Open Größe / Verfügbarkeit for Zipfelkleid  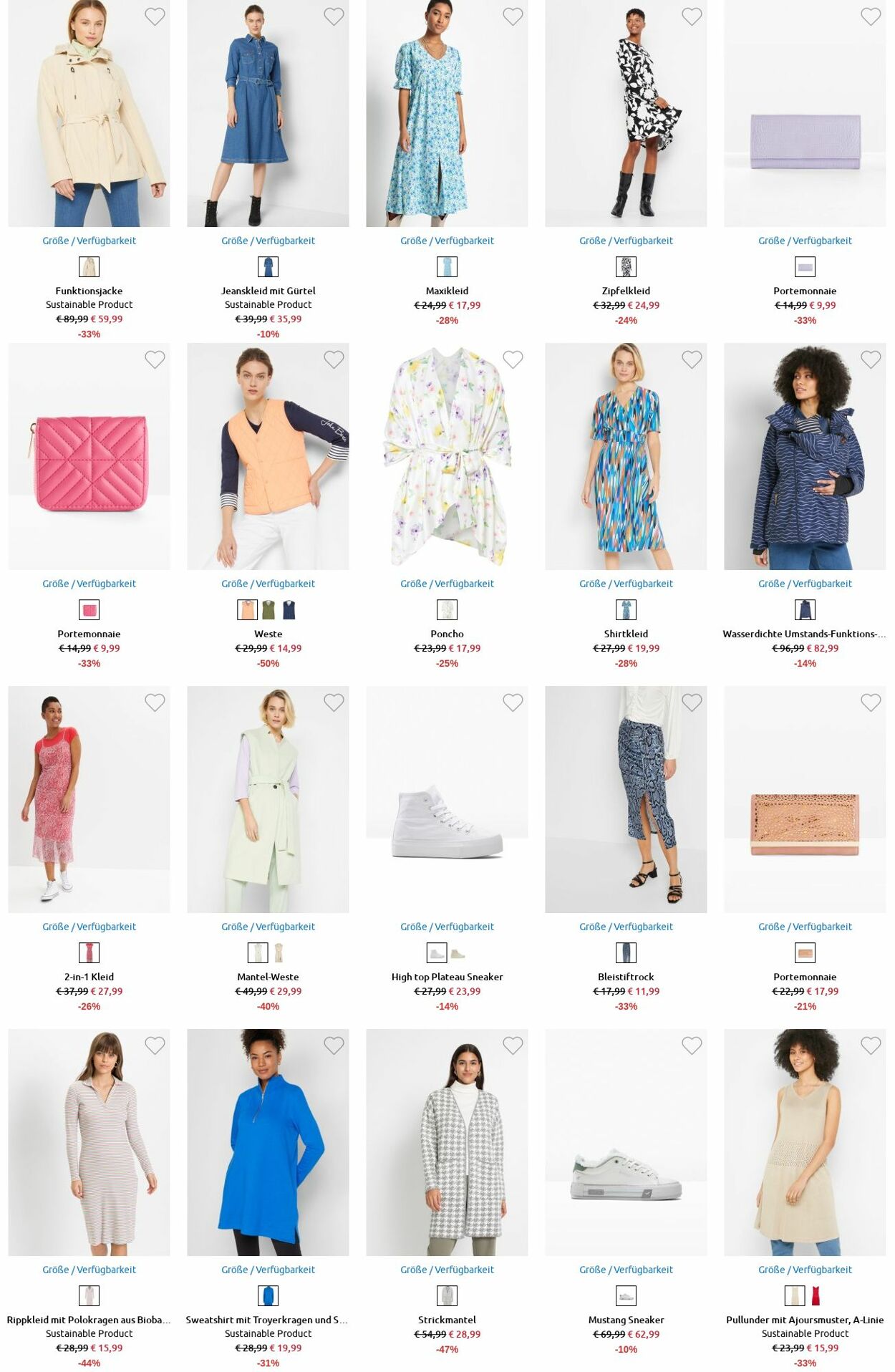click(626, 241)
